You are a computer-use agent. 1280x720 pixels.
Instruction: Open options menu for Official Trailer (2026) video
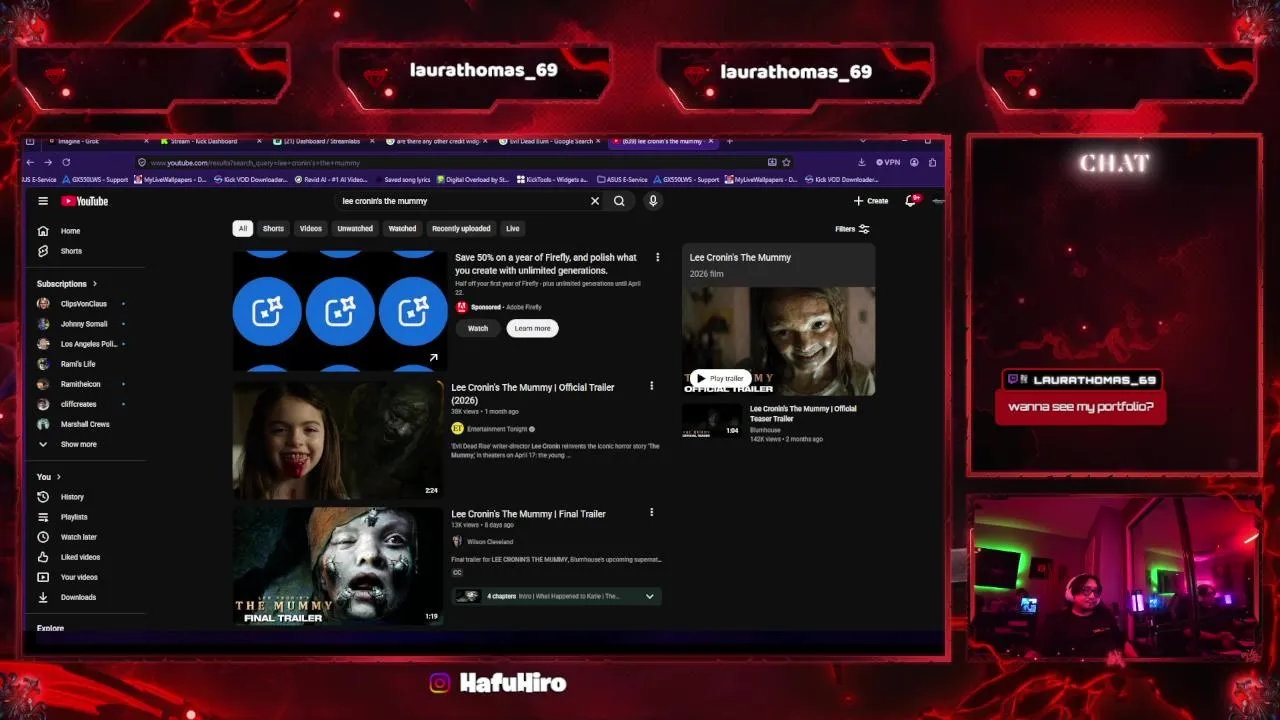pyautogui.click(x=651, y=386)
